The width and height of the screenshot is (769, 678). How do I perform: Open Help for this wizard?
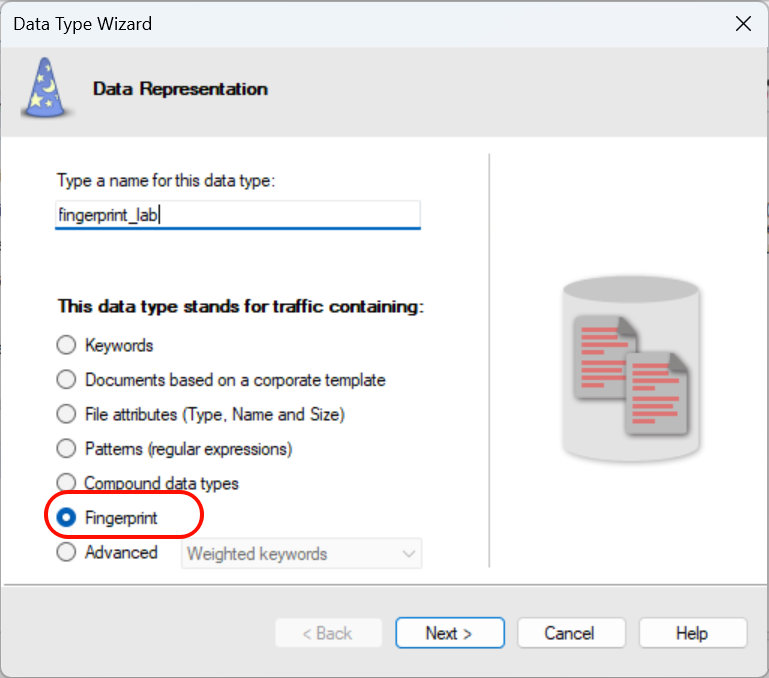pos(692,633)
